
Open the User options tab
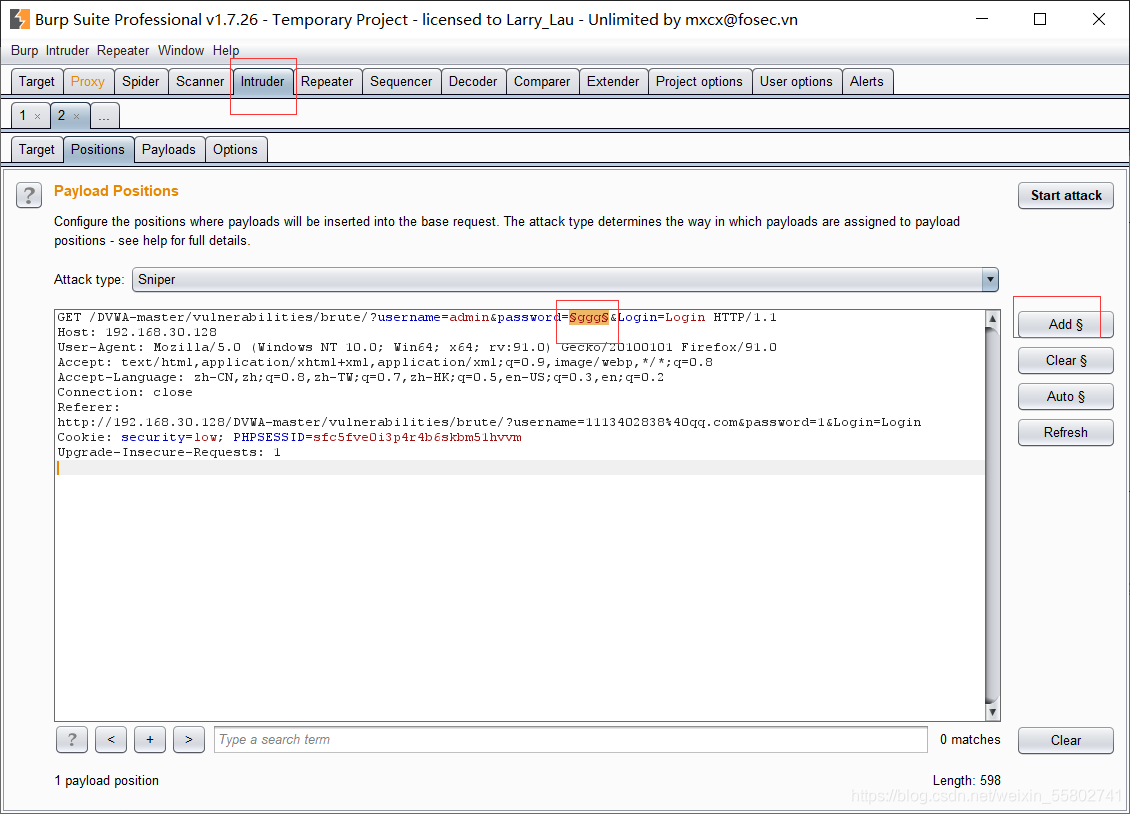point(796,81)
